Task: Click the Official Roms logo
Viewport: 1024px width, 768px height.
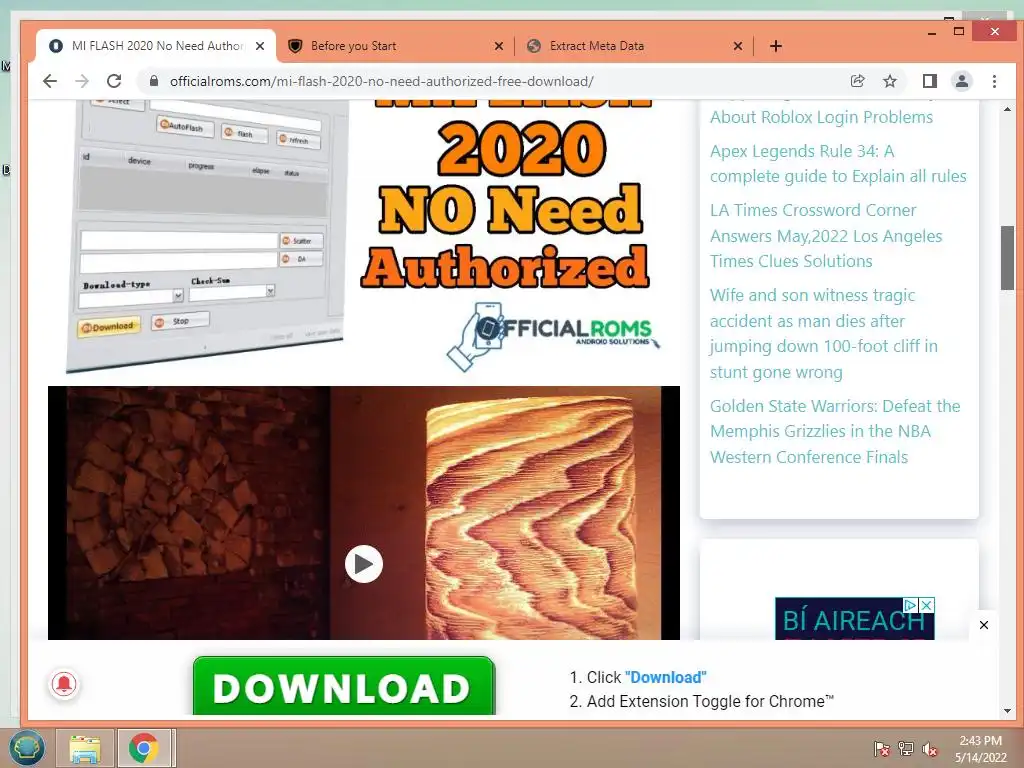Action: pos(552,335)
